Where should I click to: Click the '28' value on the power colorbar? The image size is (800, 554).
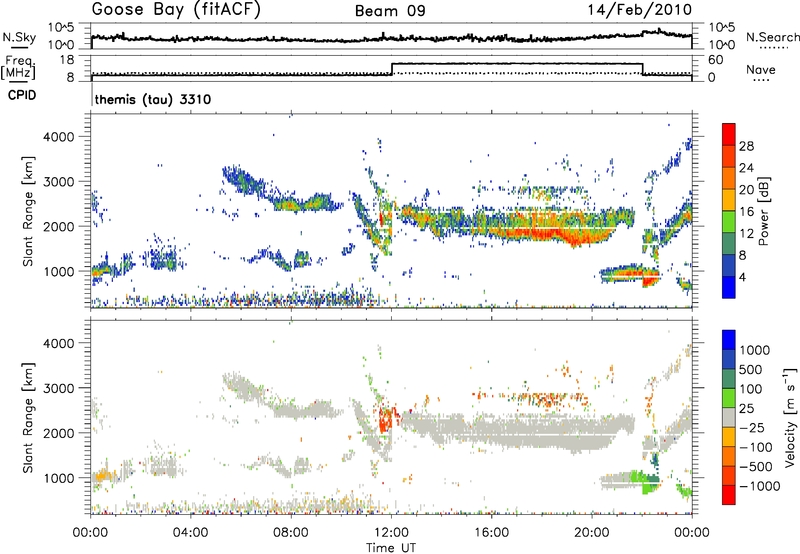point(746,146)
